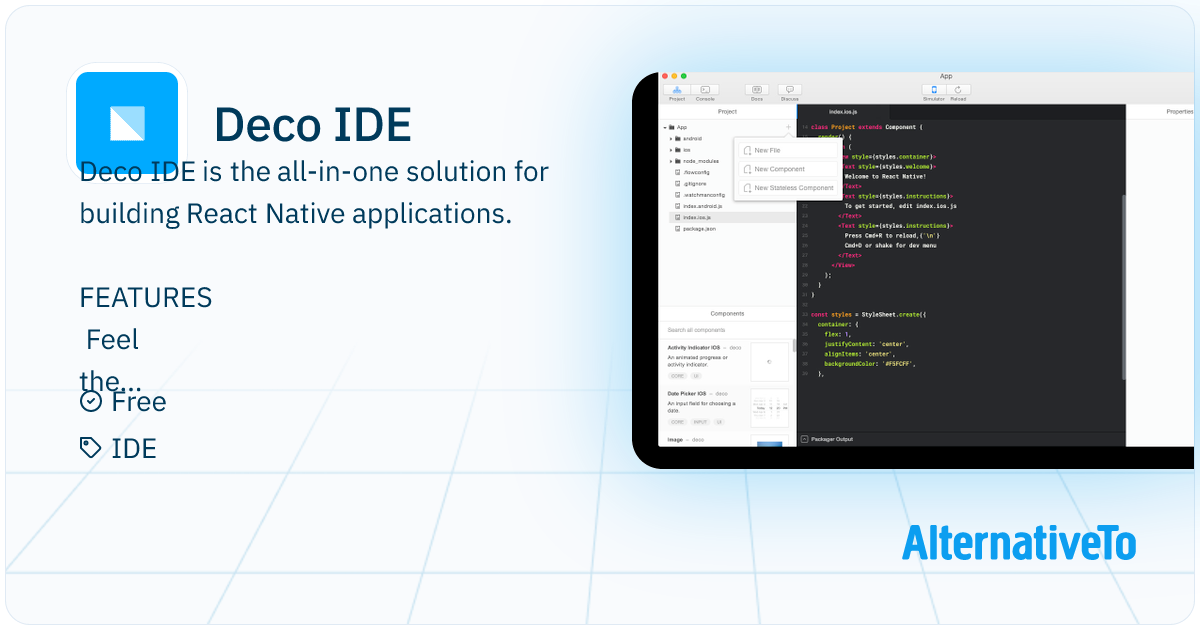1200x630 pixels.
Task: Expand the ios folder
Action: (x=671, y=150)
